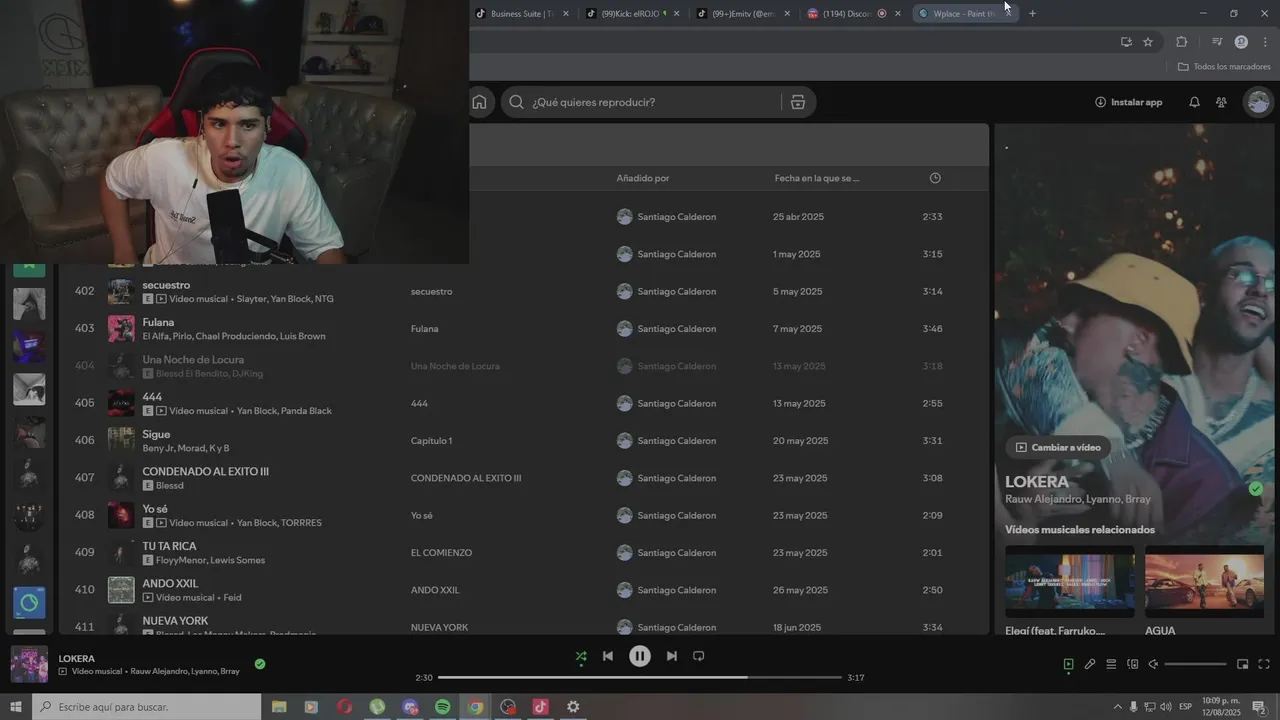Viewport: 1280px width, 720px height.
Task: Sort by Fecha en la que se... column
Action: pyautogui.click(x=817, y=178)
